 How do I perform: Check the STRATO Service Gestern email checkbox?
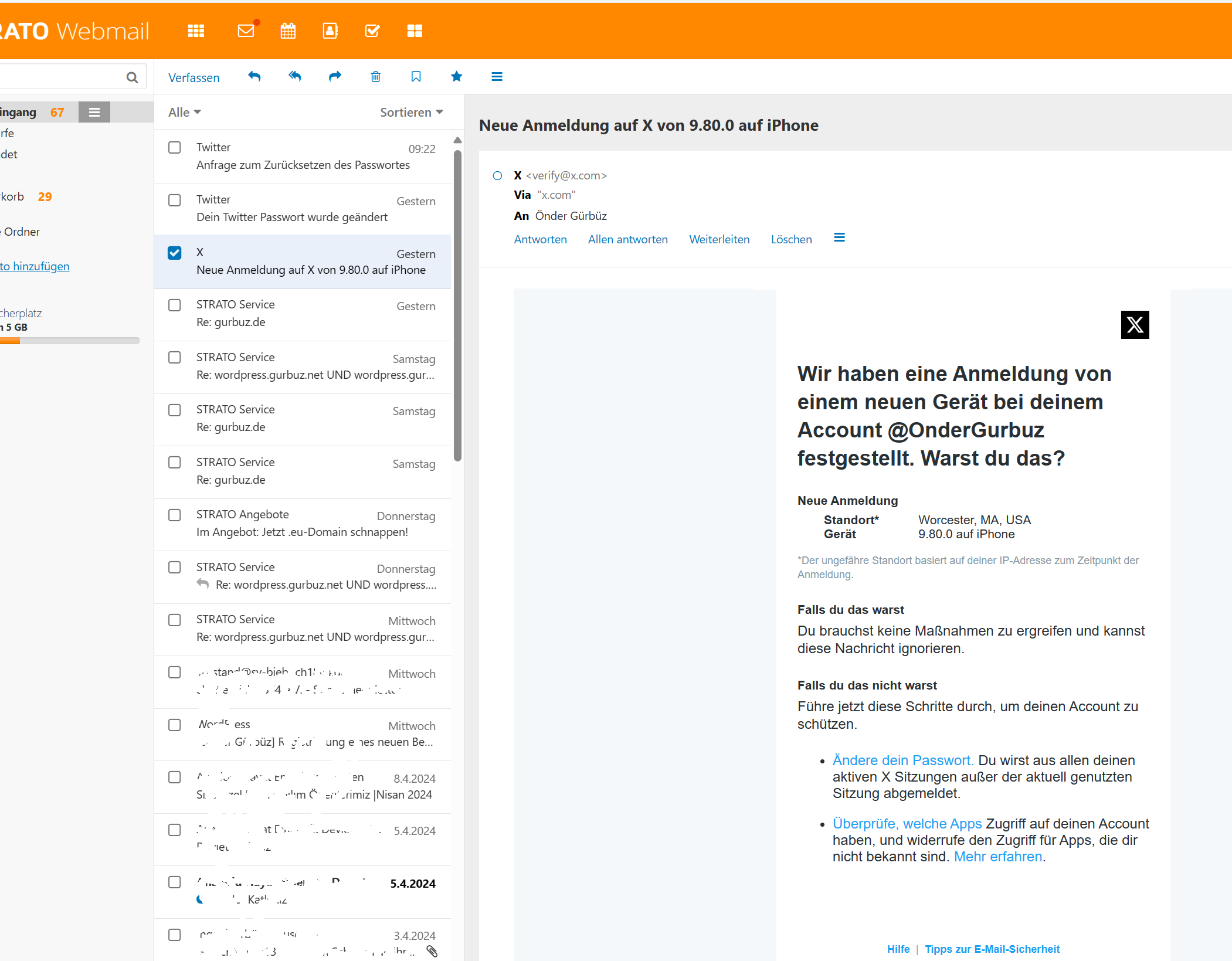[x=175, y=305]
